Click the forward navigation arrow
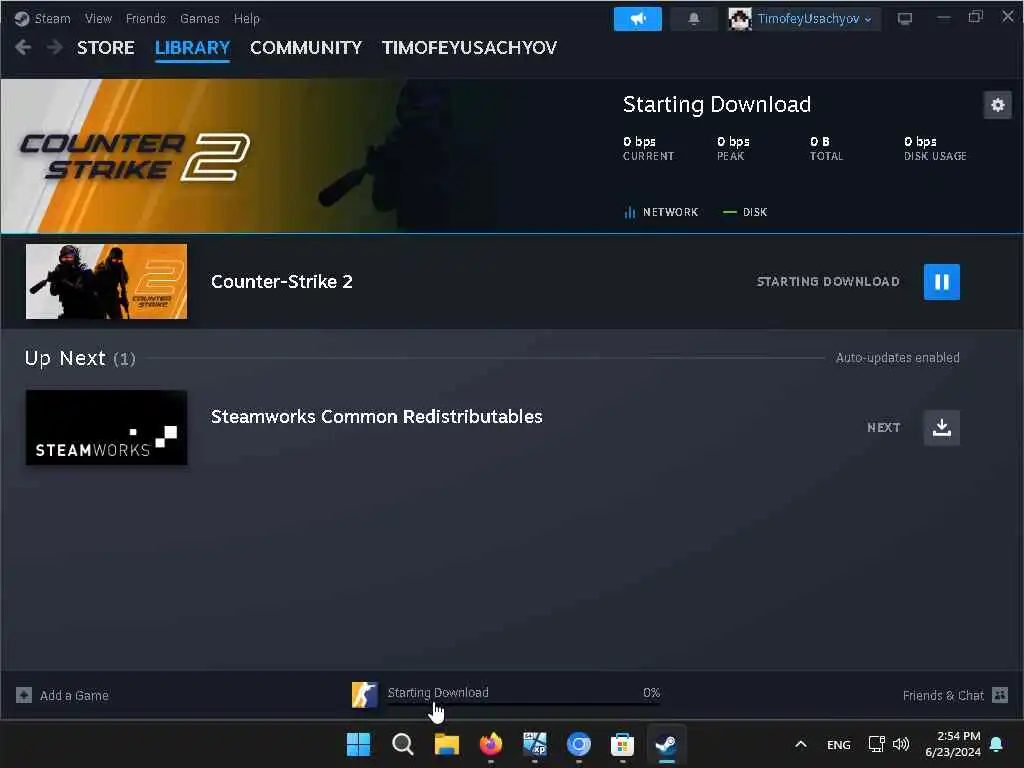The width and height of the screenshot is (1024, 768). tap(55, 47)
